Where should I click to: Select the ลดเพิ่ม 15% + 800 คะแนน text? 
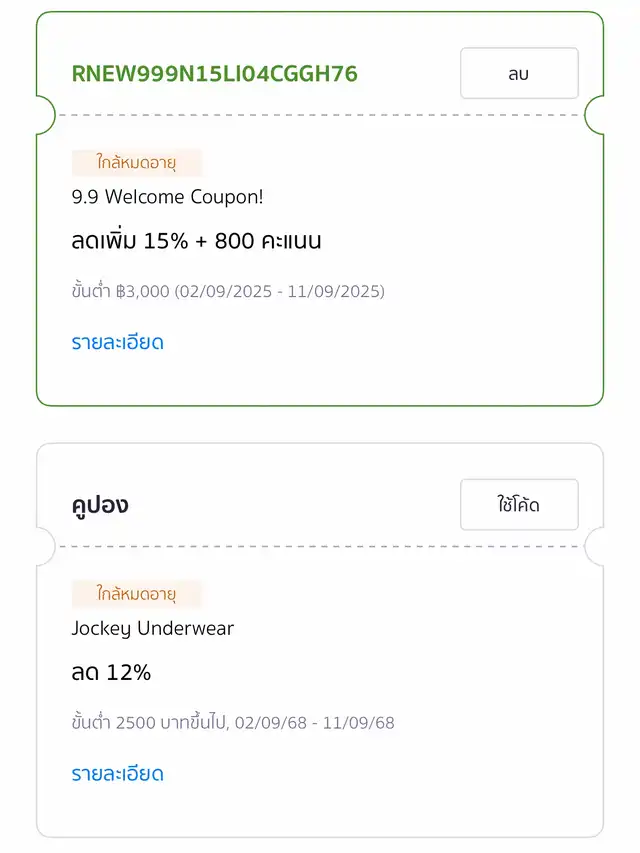click(196, 241)
